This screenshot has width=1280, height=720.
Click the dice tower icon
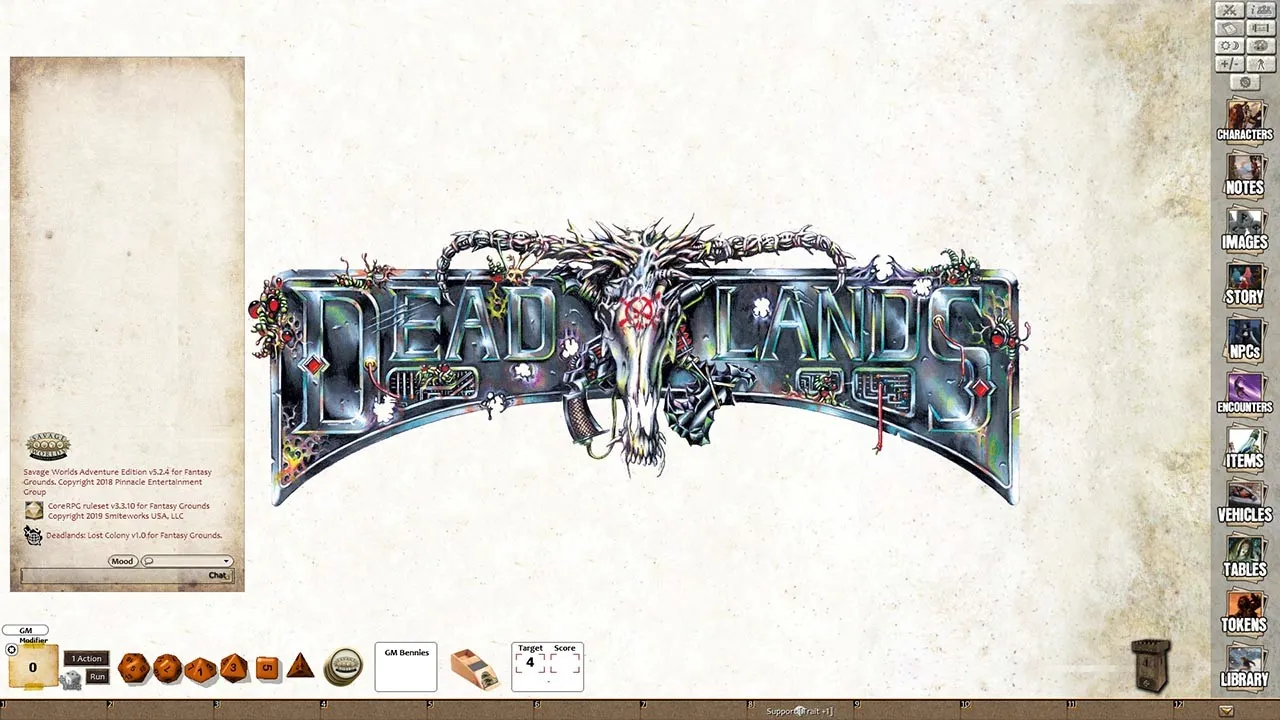[x=1150, y=665]
